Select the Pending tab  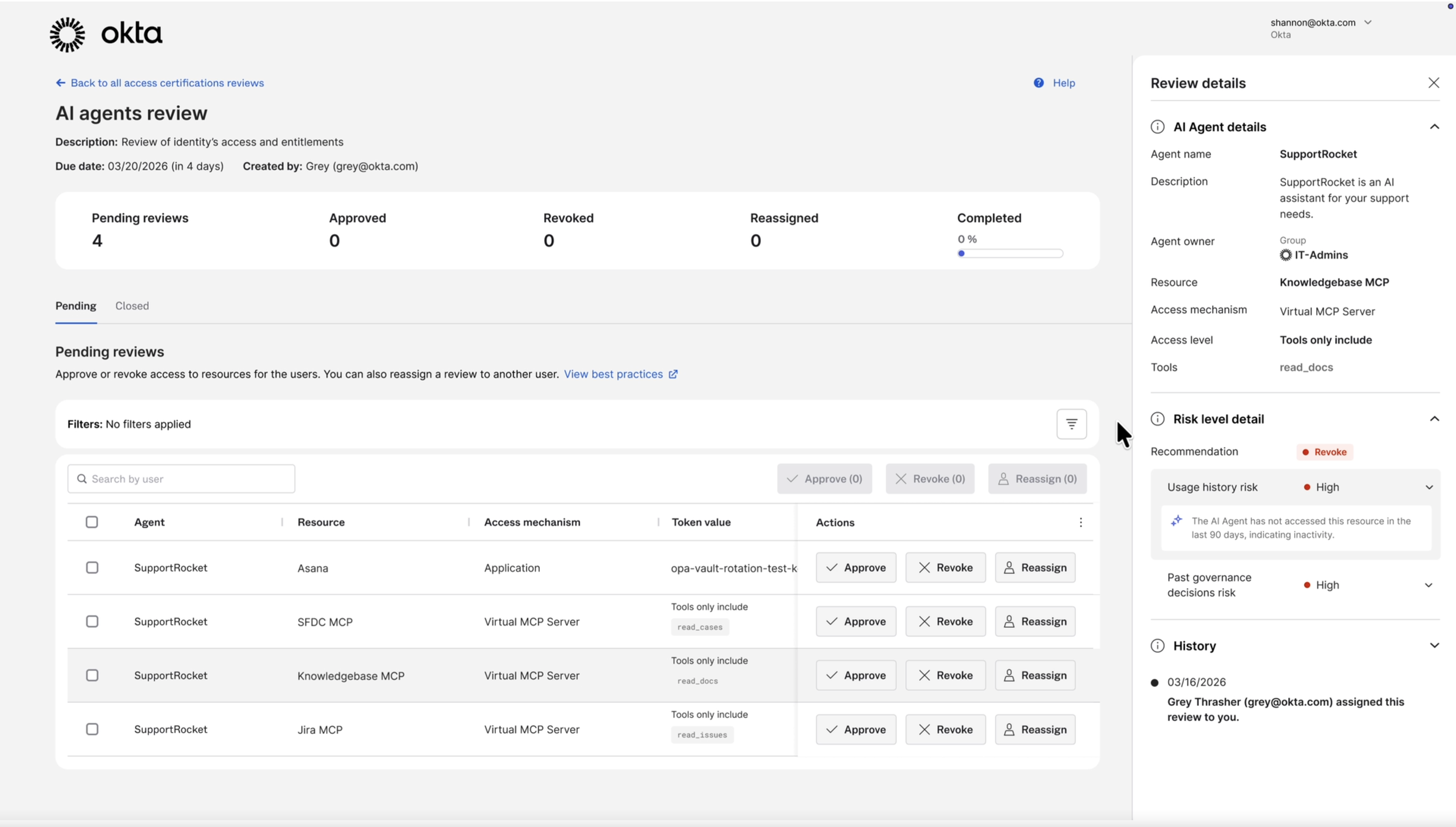click(75, 305)
